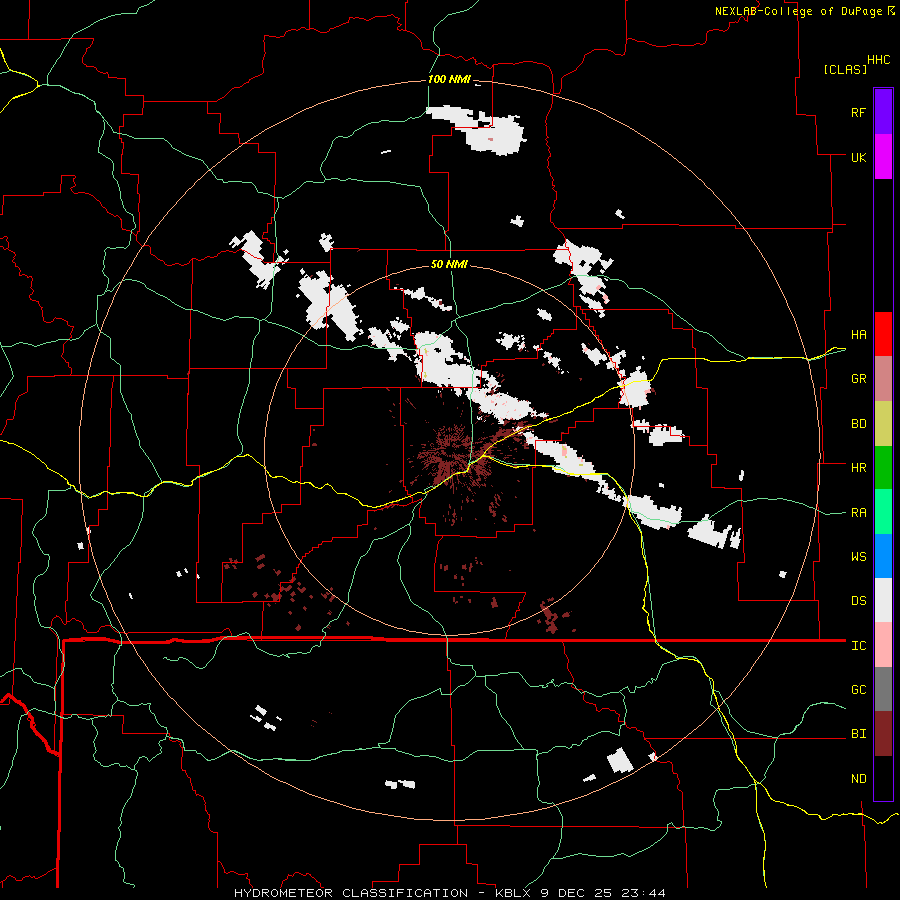Click the IC pink legend swatch
Image resolution: width=900 pixels, height=900 pixels.
883,645
